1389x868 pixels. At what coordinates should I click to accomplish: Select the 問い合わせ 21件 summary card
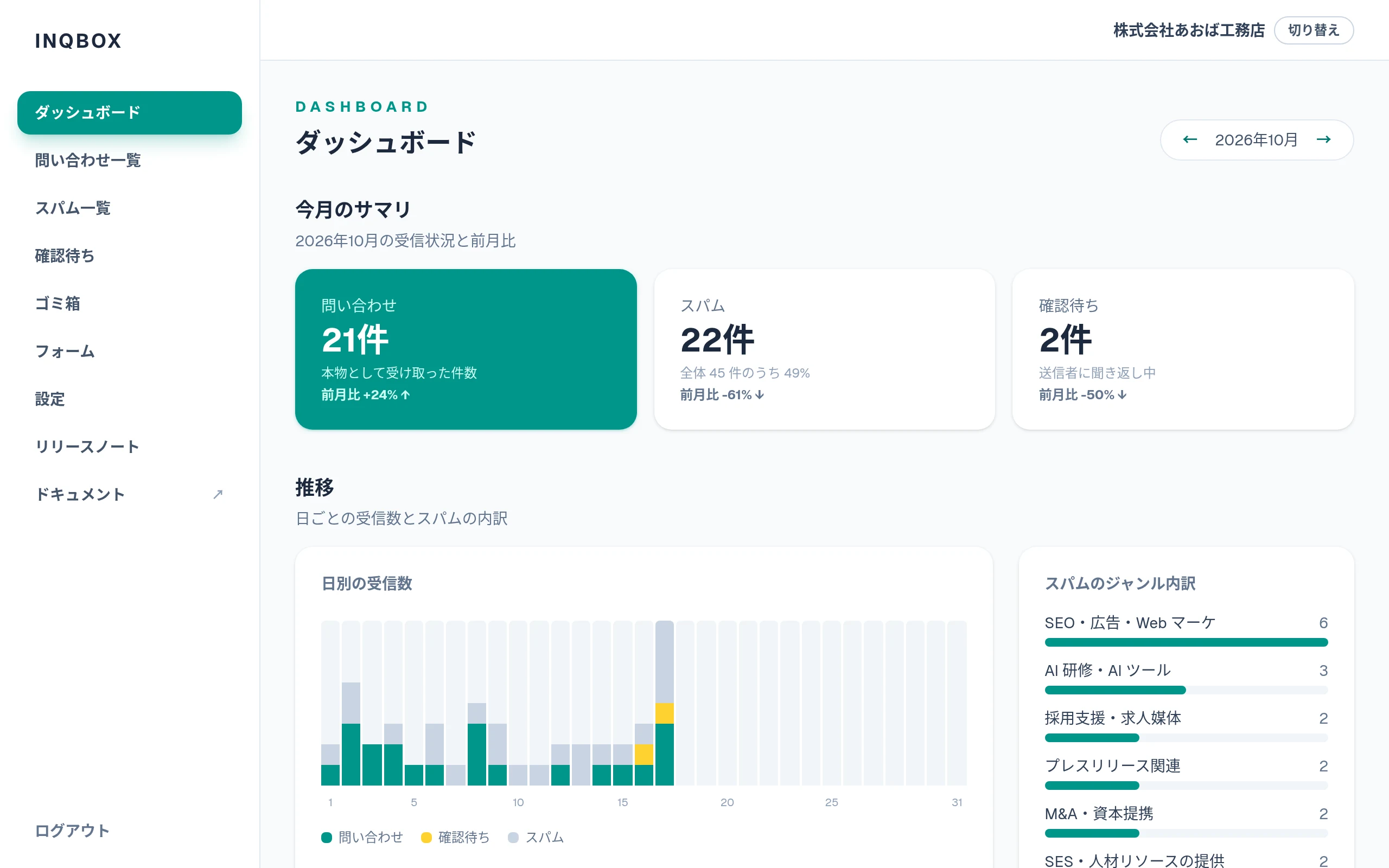click(466, 349)
